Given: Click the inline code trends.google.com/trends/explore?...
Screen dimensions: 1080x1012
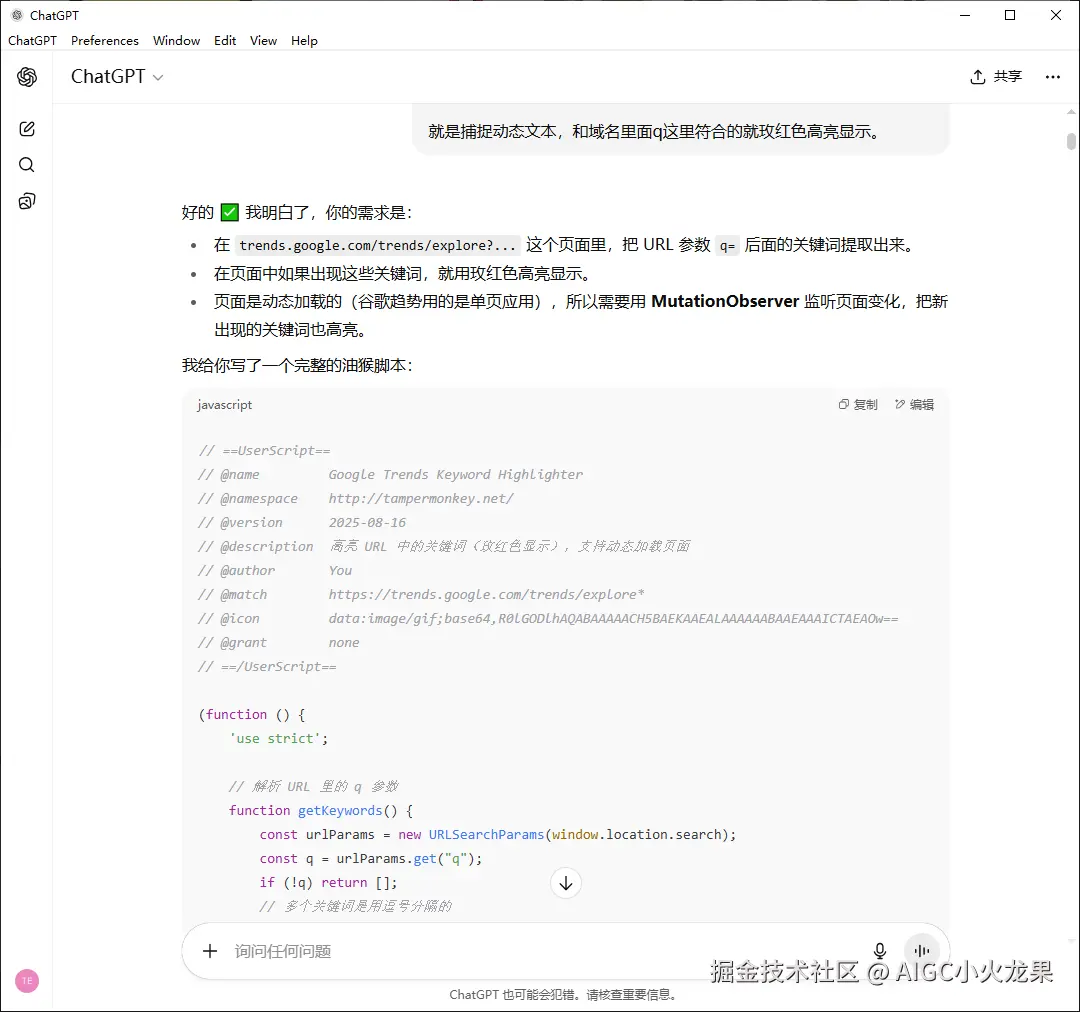Looking at the screenshot, I should (377, 245).
